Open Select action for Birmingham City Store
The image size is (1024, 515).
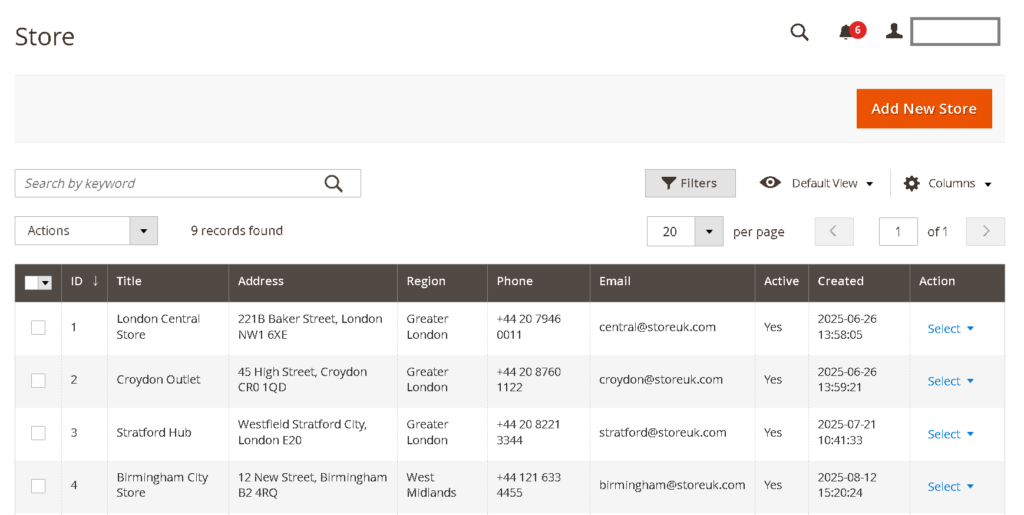pos(950,487)
